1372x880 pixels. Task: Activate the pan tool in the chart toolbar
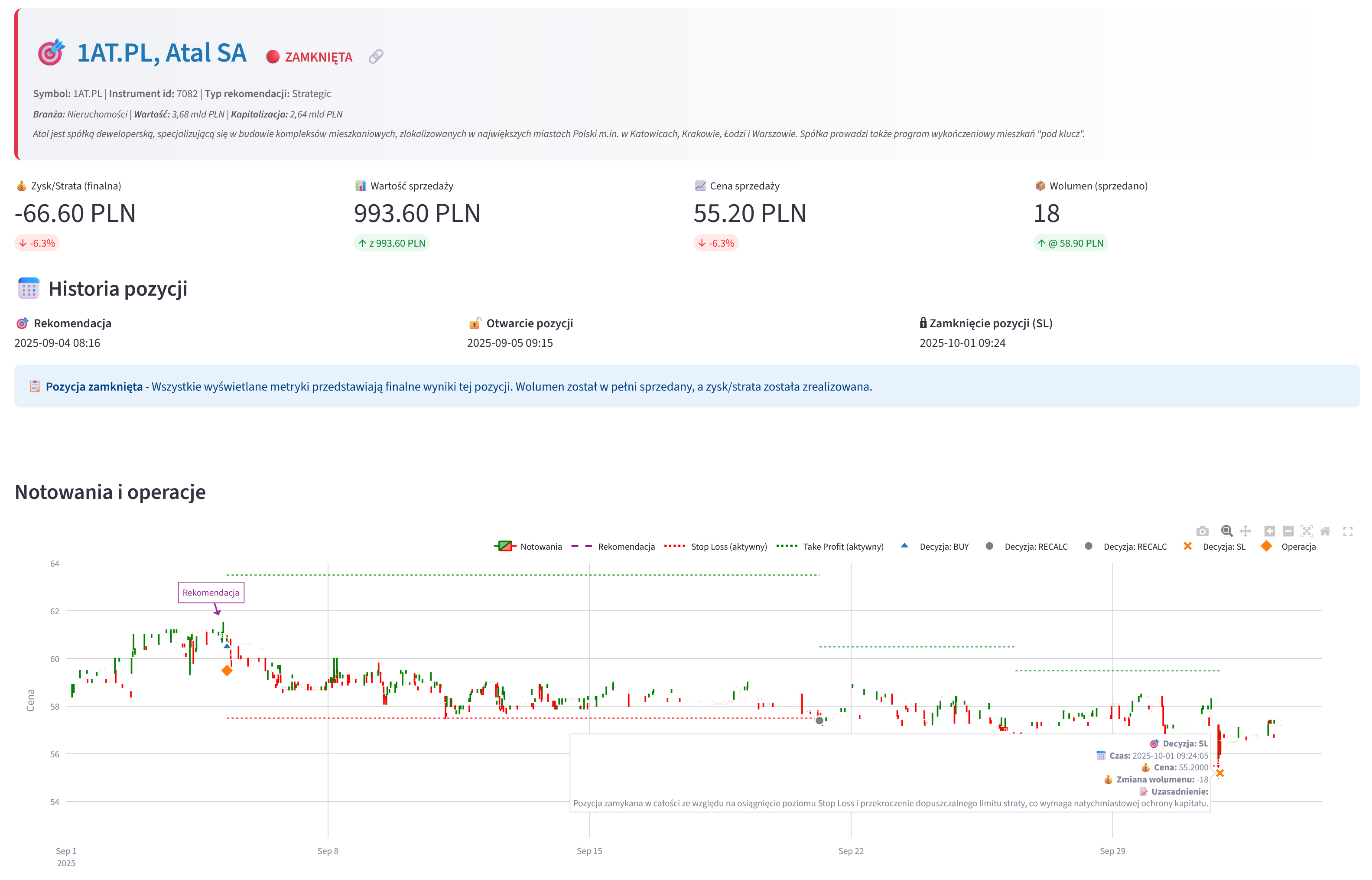pyautogui.click(x=1246, y=531)
